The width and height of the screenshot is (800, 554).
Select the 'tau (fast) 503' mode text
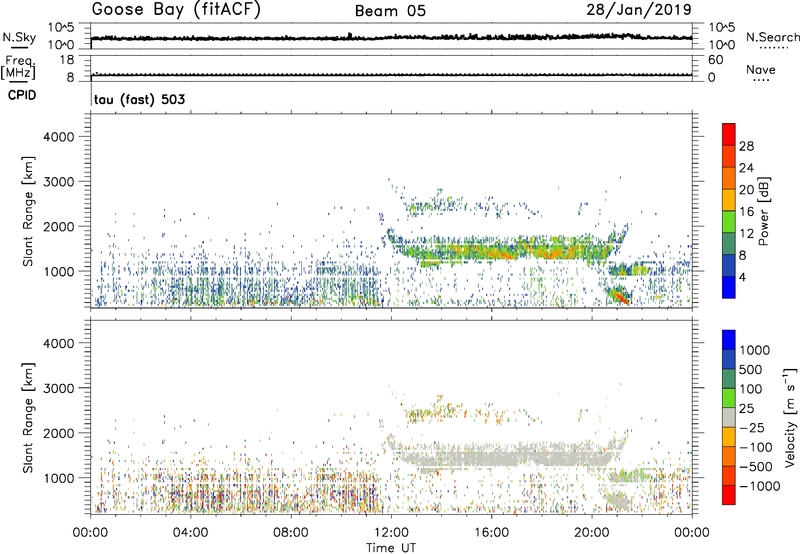[139, 99]
